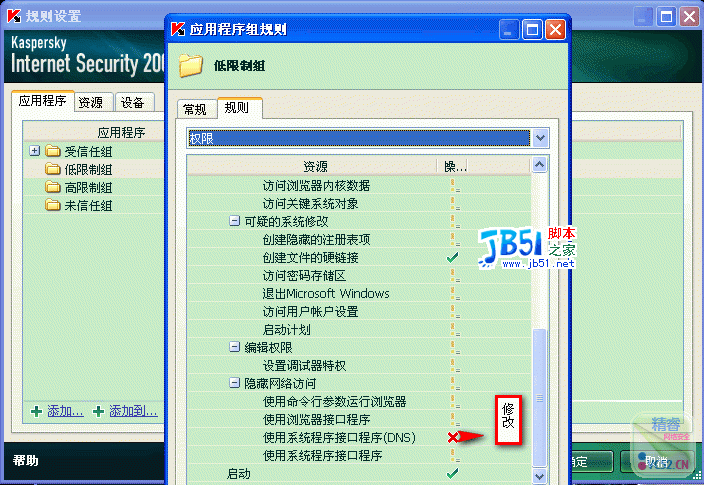
Task: Select the 启动 row
Action: pos(359,473)
